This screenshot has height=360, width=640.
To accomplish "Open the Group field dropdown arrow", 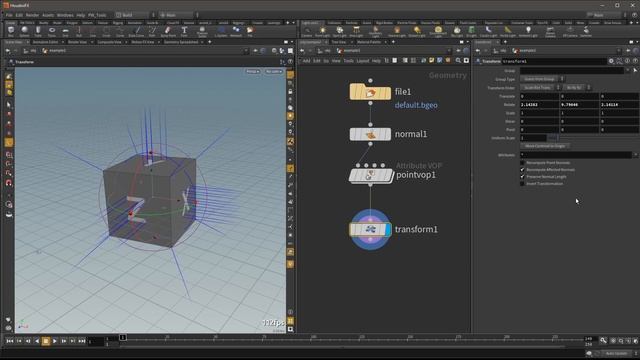I will 628,70.
